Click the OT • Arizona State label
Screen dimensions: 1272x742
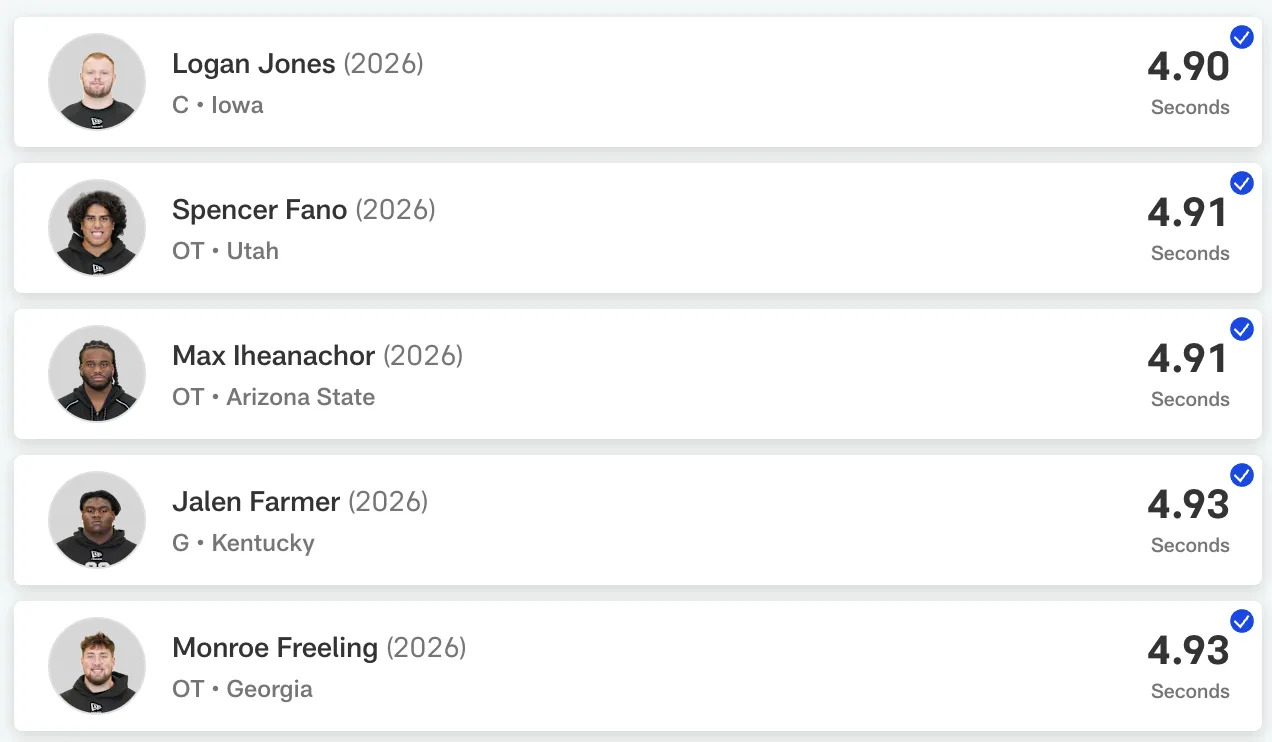273,397
